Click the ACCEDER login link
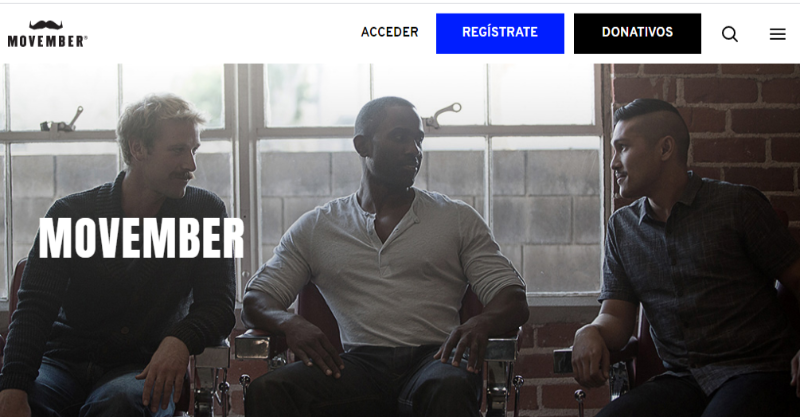Viewport: 800px width, 417px height. point(390,32)
